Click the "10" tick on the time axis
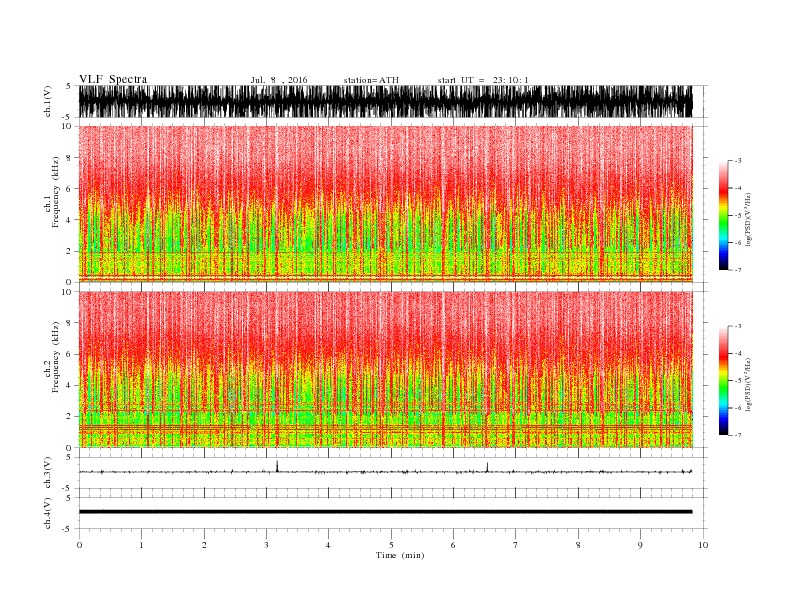792x612 pixels. [x=703, y=545]
